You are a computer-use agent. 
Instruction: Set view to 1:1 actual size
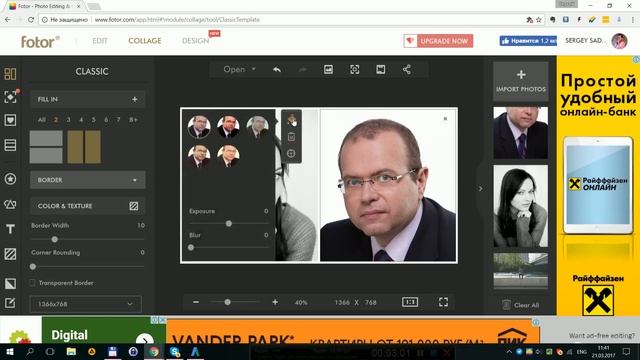tap(410, 302)
